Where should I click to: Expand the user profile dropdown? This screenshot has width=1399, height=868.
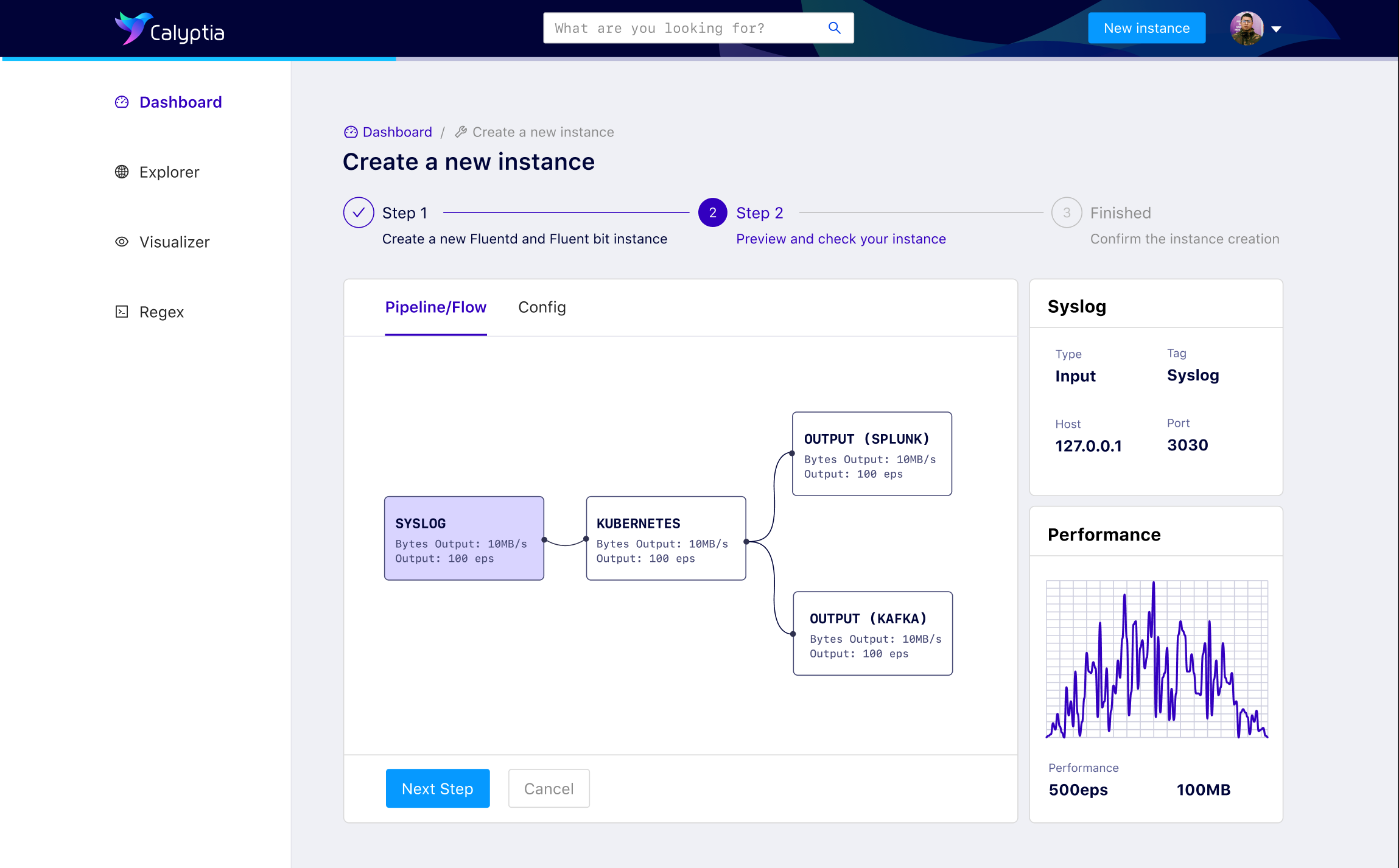[1278, 28]
